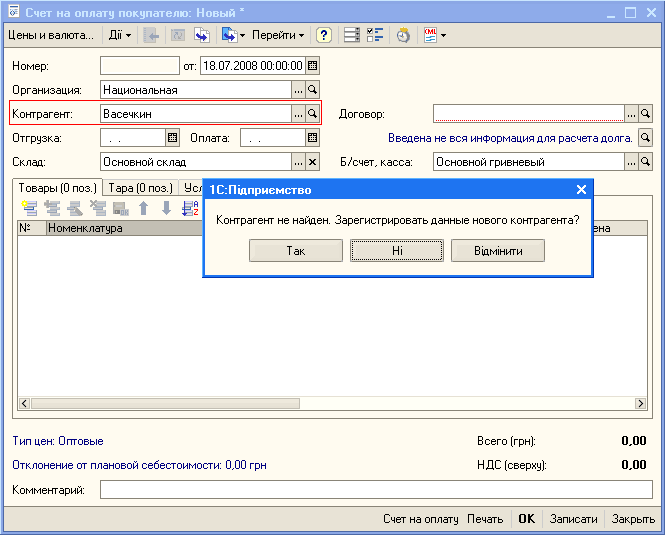Viewport: 665px width, 535px height.
Task: Click the A-Z sort icon in table toolbar
Action: click(190, 208)
